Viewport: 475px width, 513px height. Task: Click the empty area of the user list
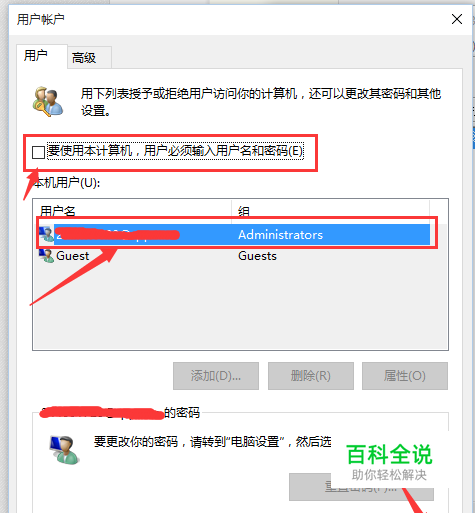(240, 307)
